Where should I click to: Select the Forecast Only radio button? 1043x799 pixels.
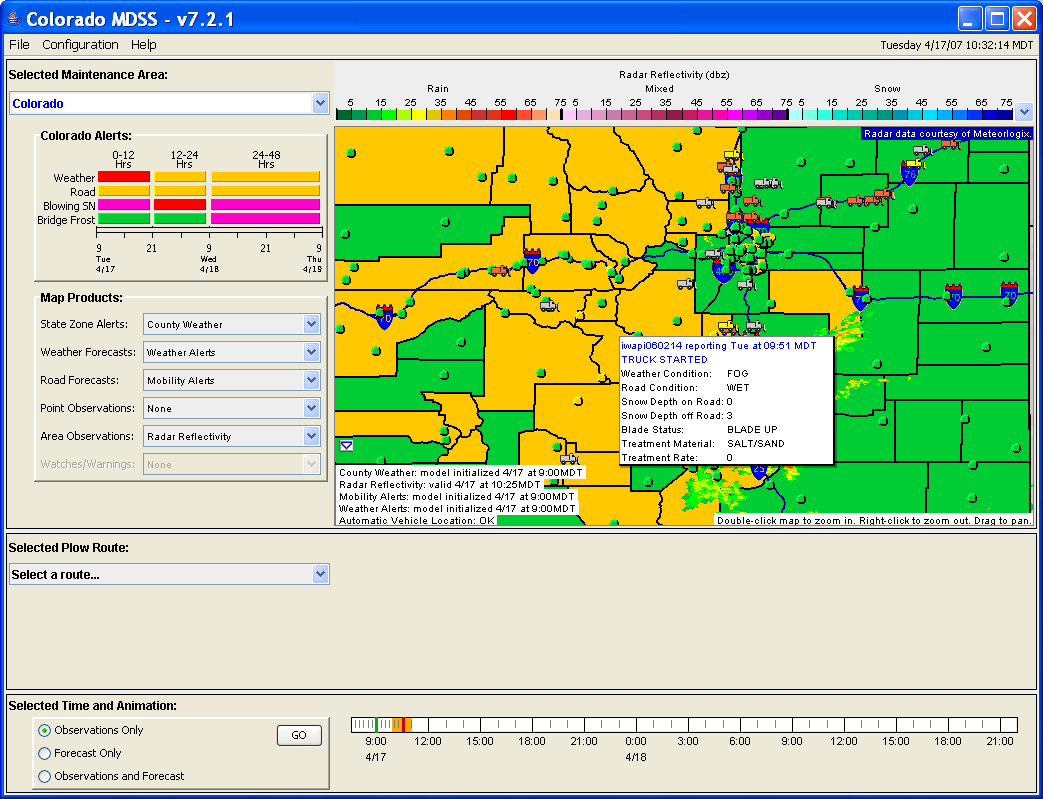(x=44, y=753)
